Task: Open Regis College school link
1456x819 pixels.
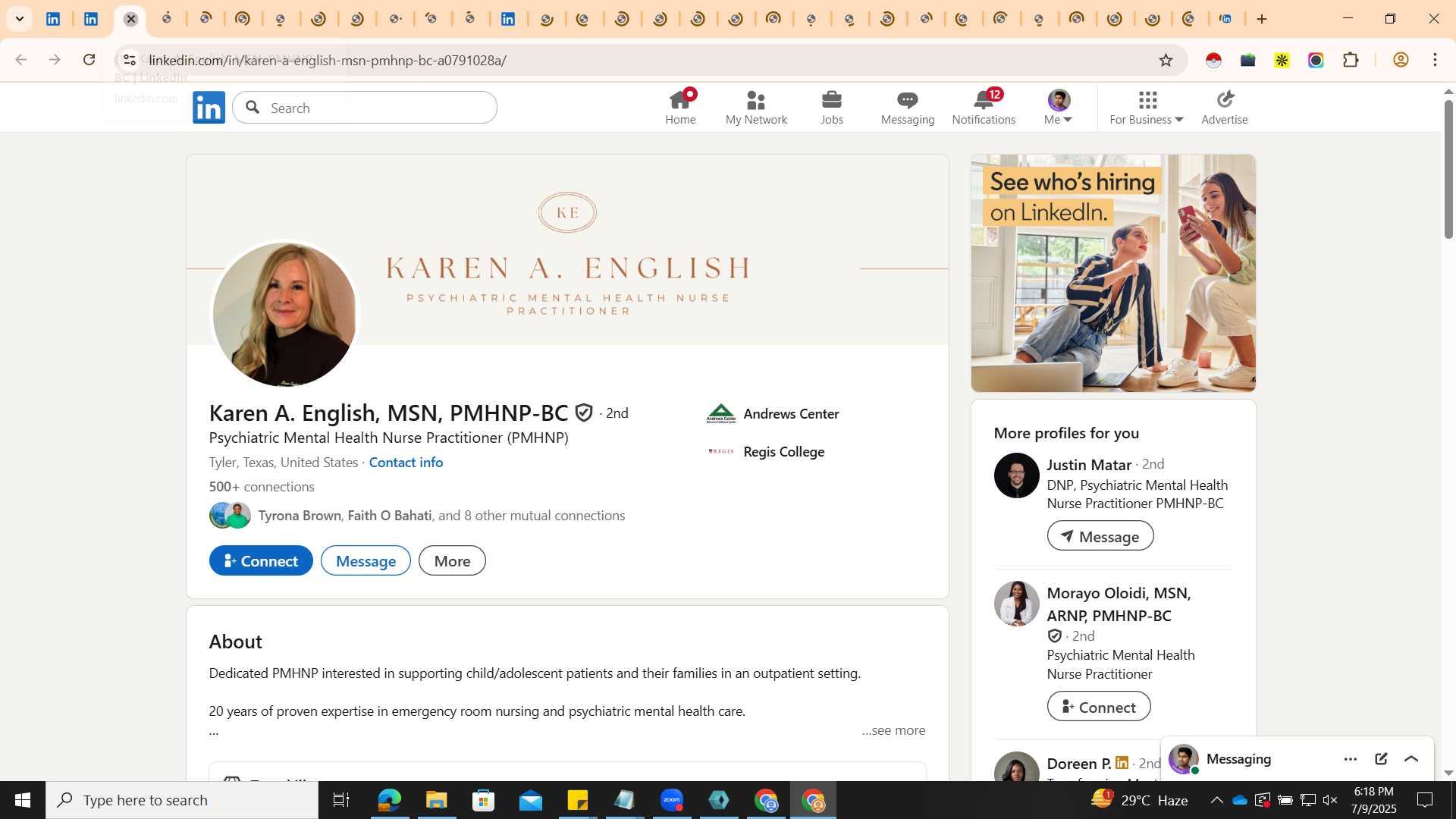Action: pos(766,452)
